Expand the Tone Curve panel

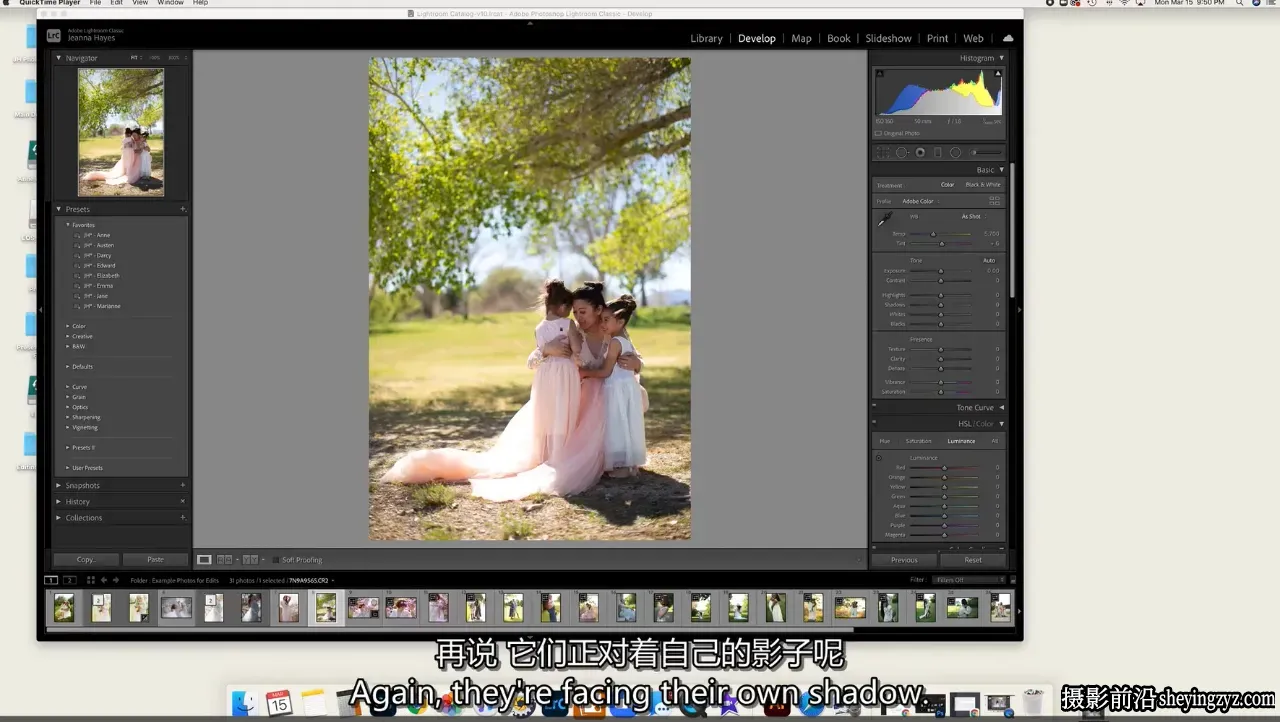pyautogui.click(x=1002, y=407)
